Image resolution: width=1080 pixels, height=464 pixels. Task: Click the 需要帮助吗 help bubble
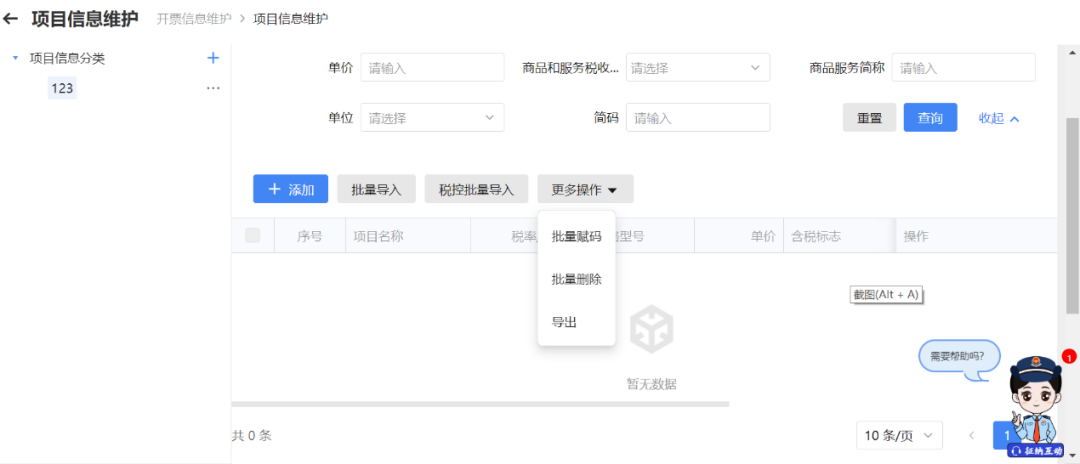[957, 356]
